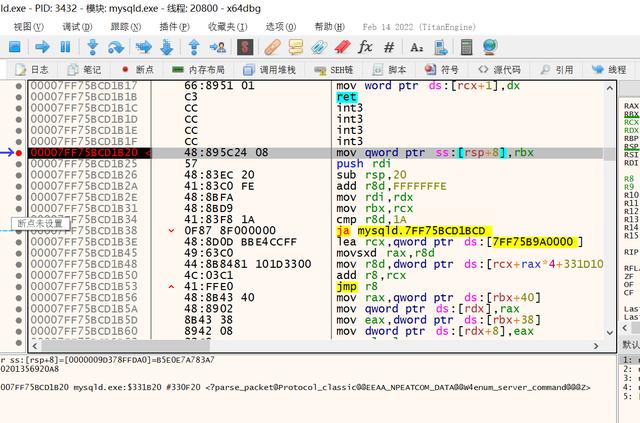The height and width of the screenshot is (423, 640).
Task: Switch to the 脚本 tab
Action: 389,70
